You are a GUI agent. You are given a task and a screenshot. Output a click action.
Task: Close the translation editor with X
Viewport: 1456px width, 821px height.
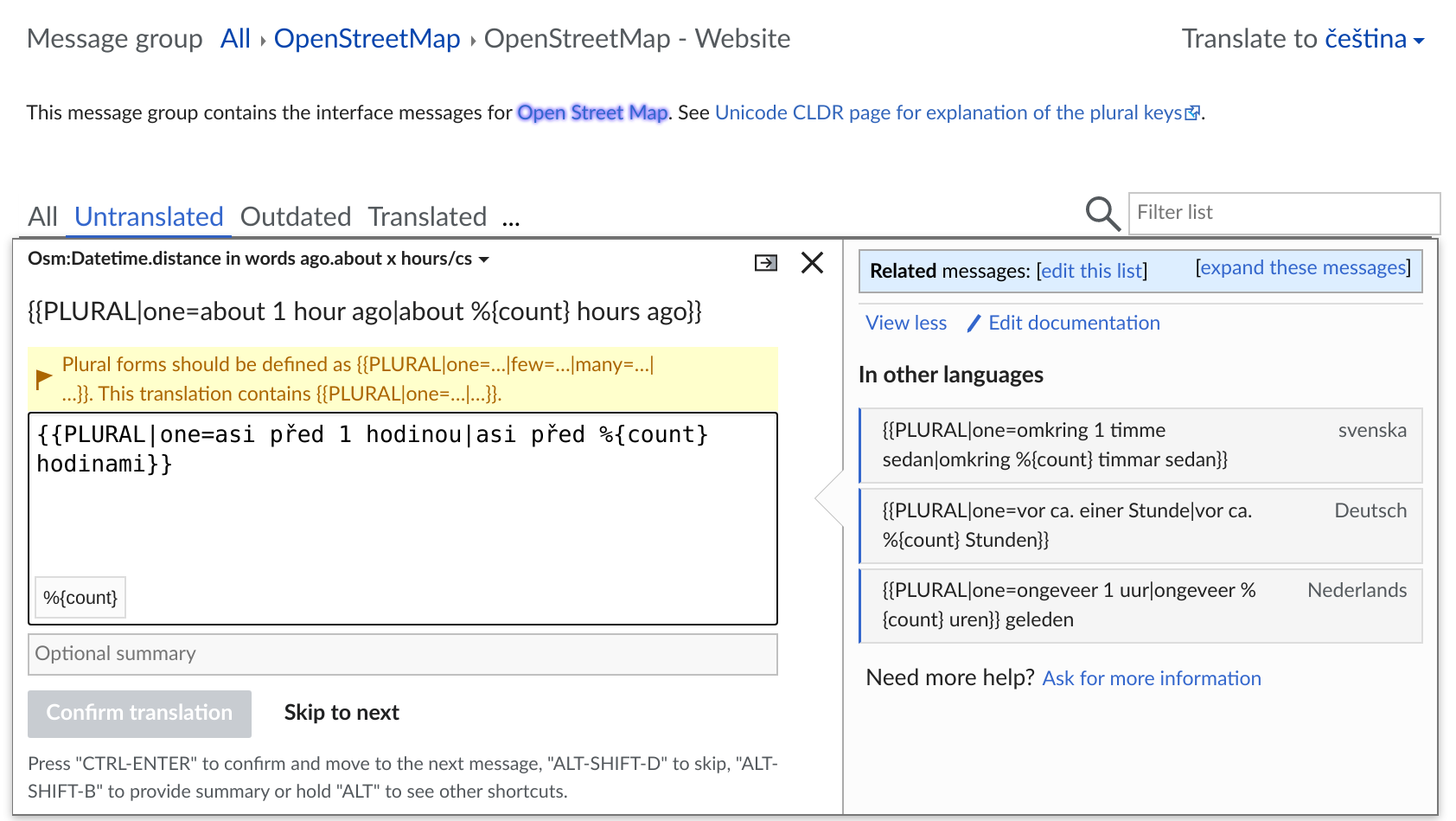pos(812,262)
